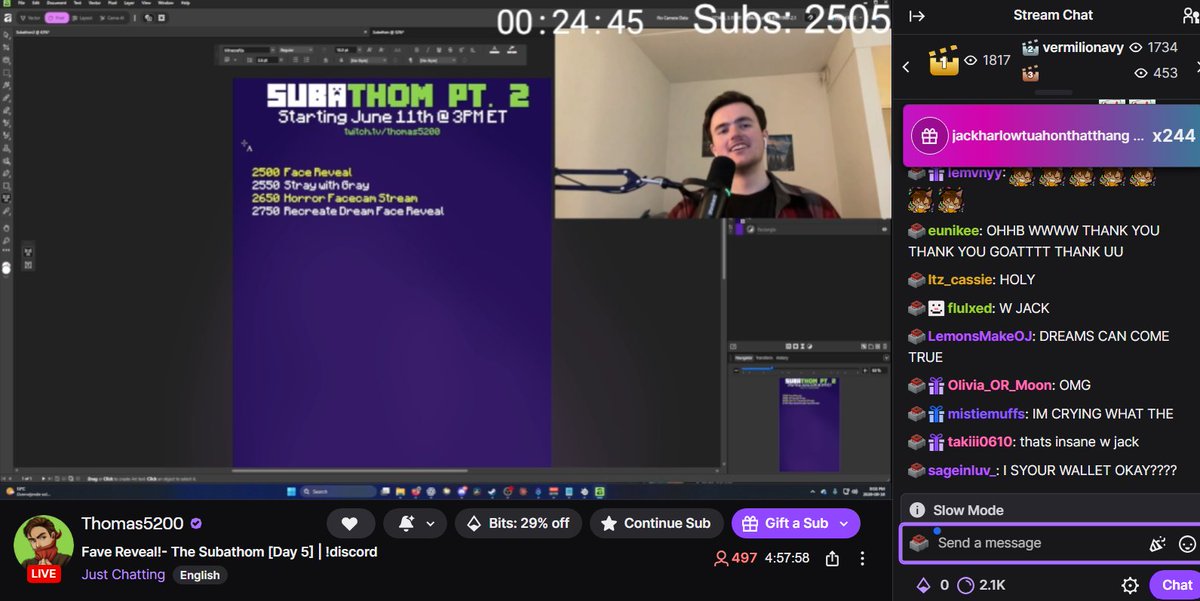Click the share stream icon
The height and width of the screenshot is (601, 1200).
832,558
